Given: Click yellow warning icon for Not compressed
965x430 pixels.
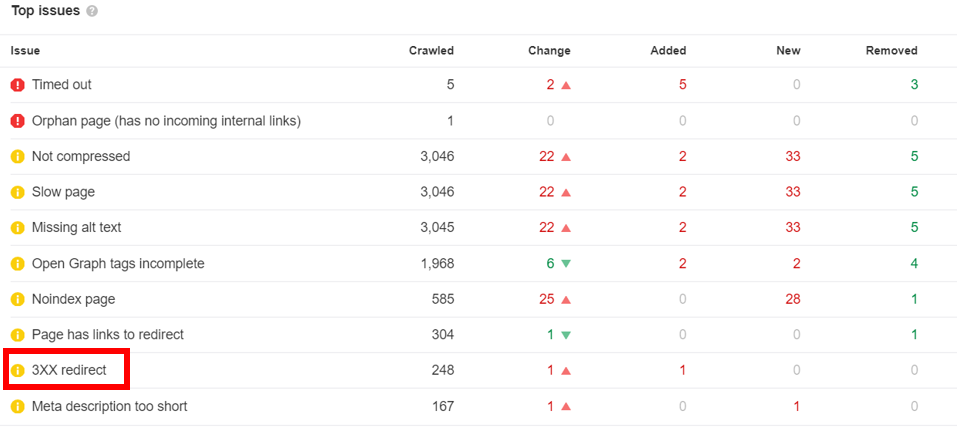Looking at the screenshot, I should click(x=17, y=157).
